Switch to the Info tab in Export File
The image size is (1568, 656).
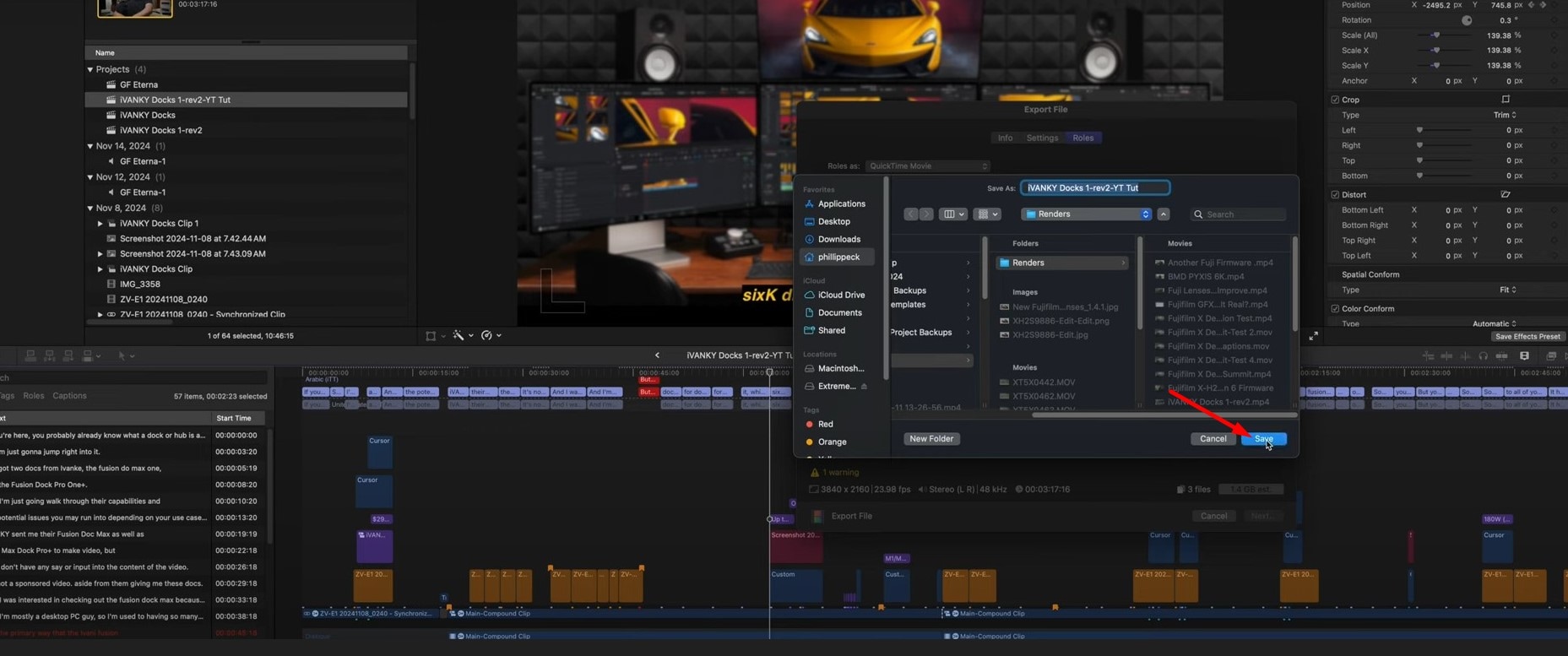(x=1005, y=138)
